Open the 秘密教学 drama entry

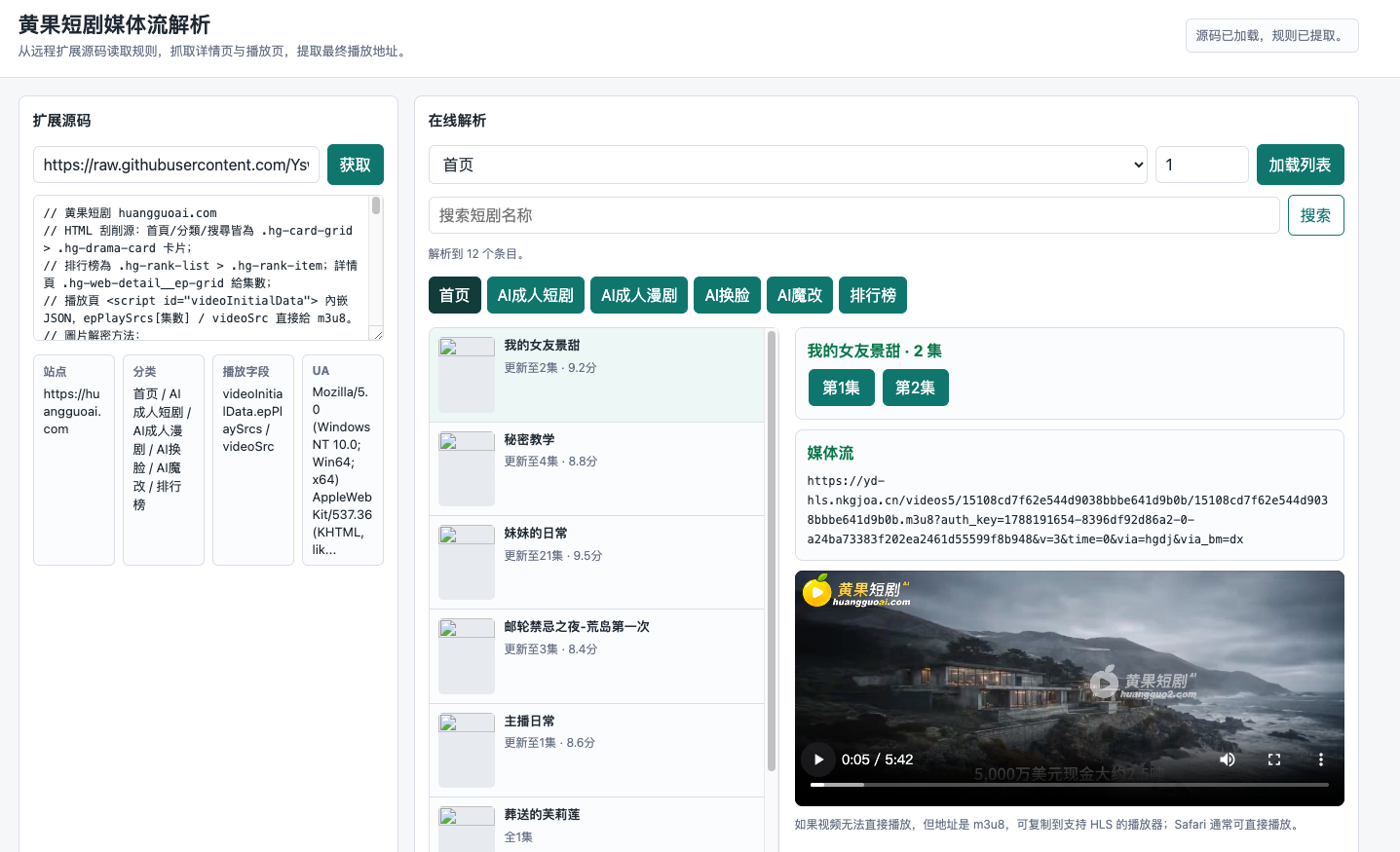(x=596, y=469)
